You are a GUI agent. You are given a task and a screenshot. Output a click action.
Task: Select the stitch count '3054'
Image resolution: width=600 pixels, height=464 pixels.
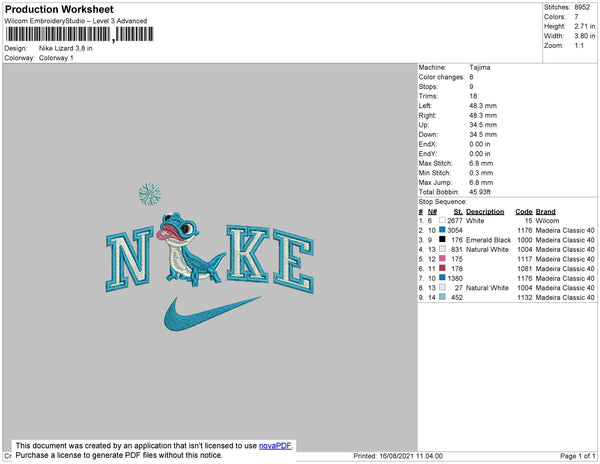click(455, 230)
